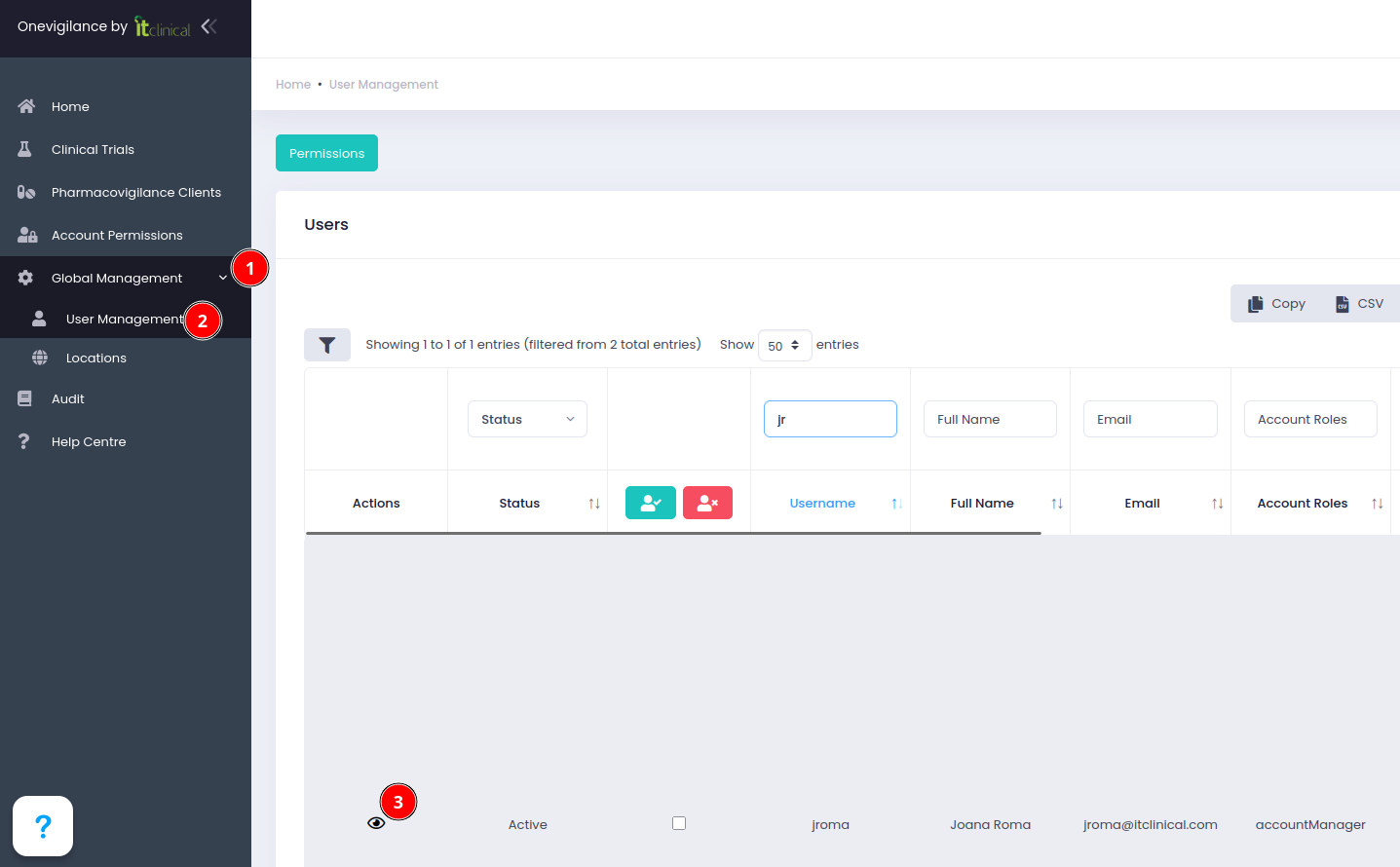Open the floating help widget button

point(43,826)
